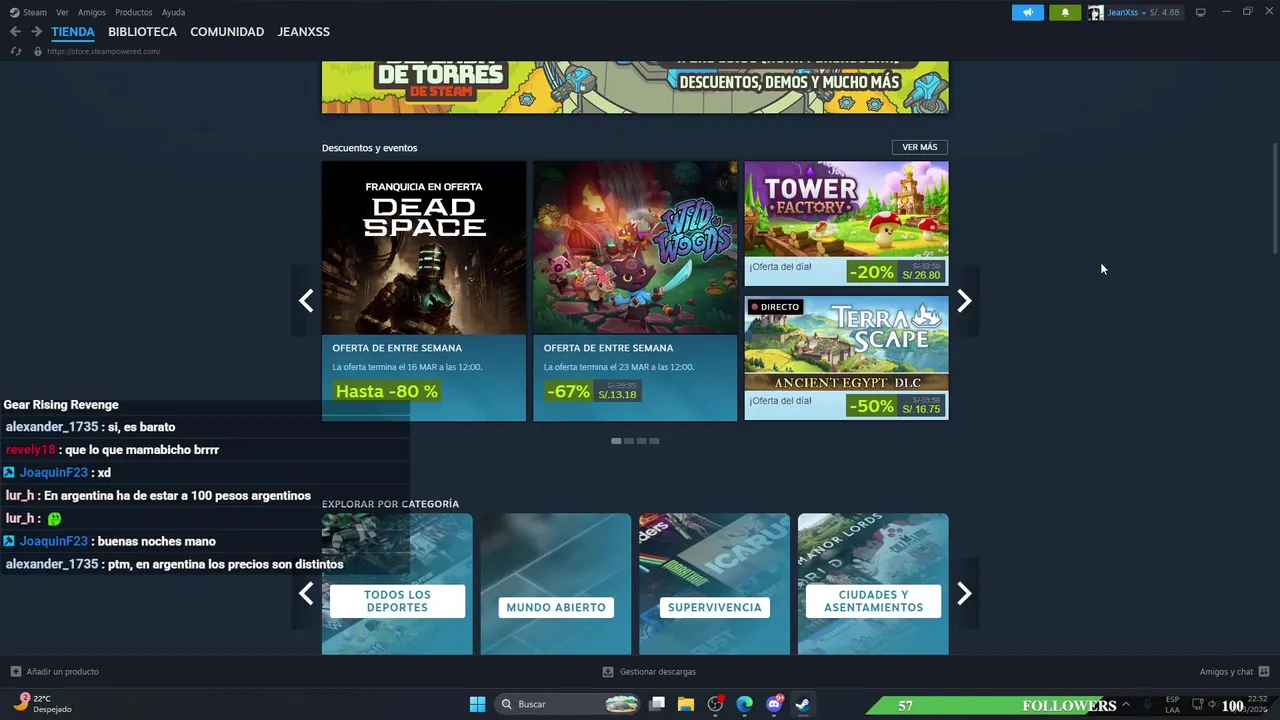
Task: Open the Ver menu
Action: point(62,12)
